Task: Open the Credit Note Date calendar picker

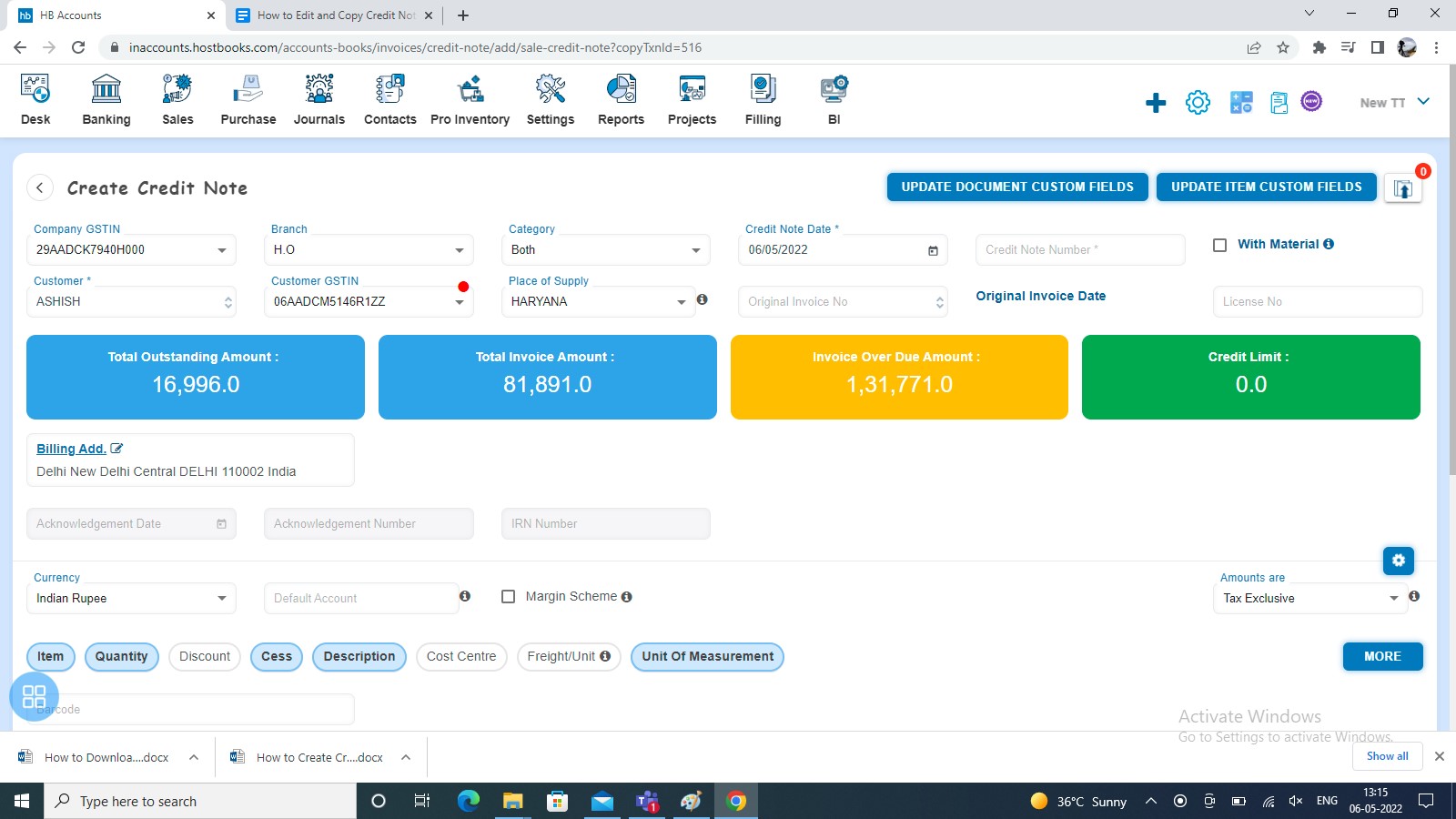Action: pos(933,251)
